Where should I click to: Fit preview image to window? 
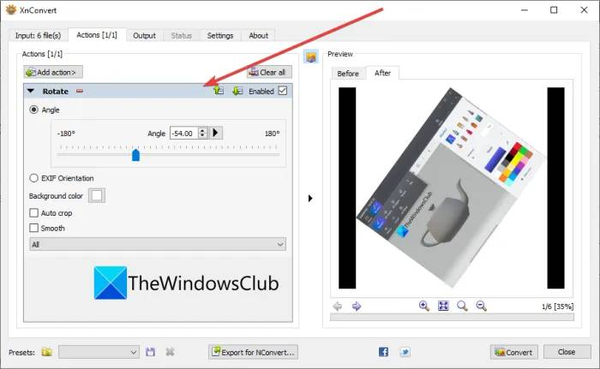tap(443, 305)
